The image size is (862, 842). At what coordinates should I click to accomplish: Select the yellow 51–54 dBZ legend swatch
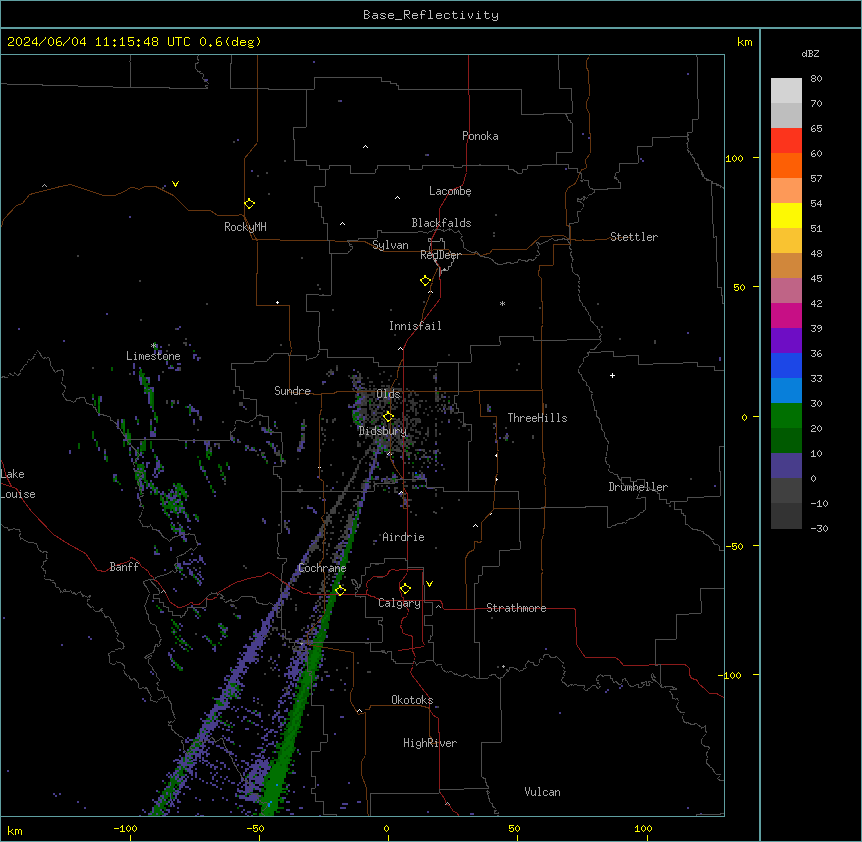point(786,215)
